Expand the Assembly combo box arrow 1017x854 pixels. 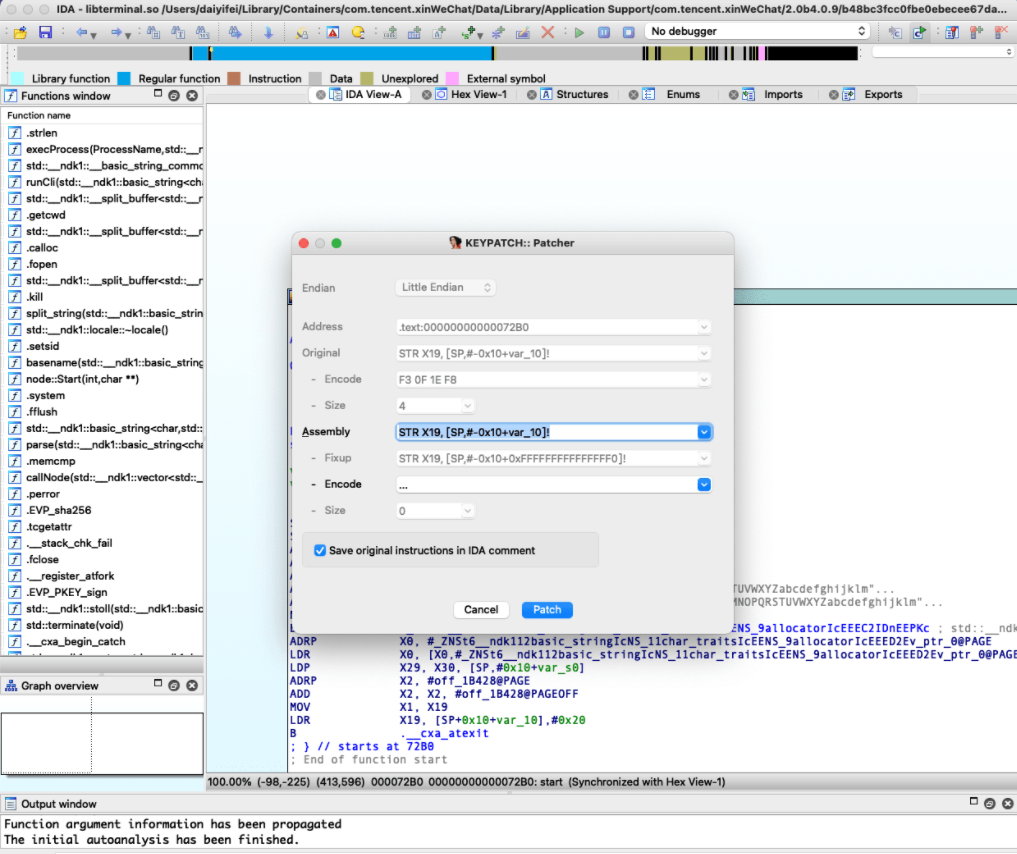[x=704, y=432]
